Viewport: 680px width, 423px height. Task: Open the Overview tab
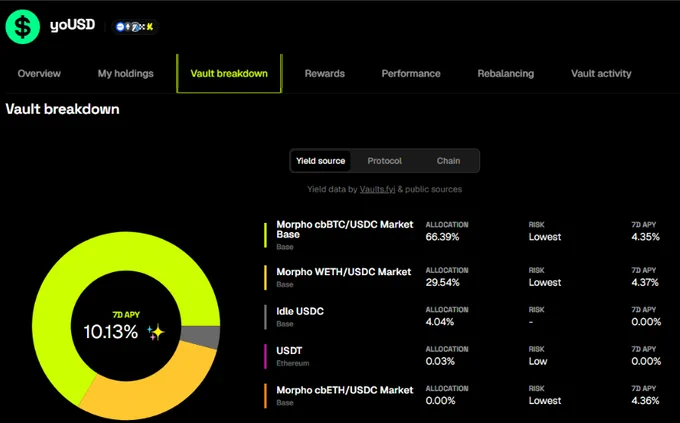pyautogui.click(x=39, y=73)
